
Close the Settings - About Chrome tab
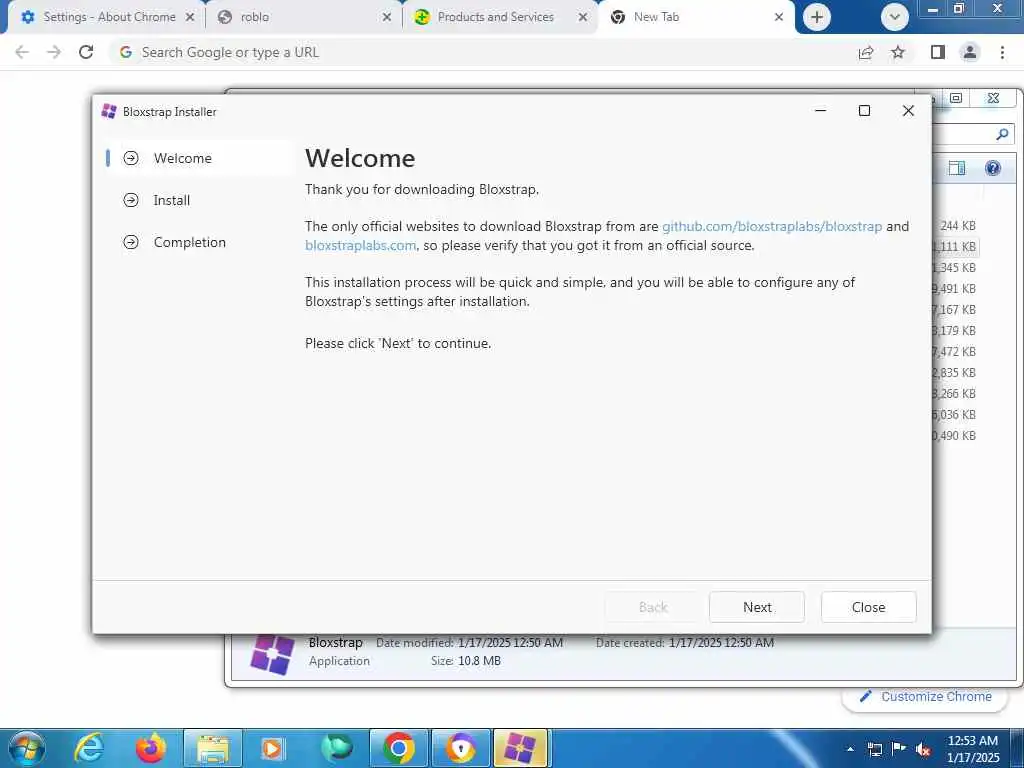click(x=190, y=17)
